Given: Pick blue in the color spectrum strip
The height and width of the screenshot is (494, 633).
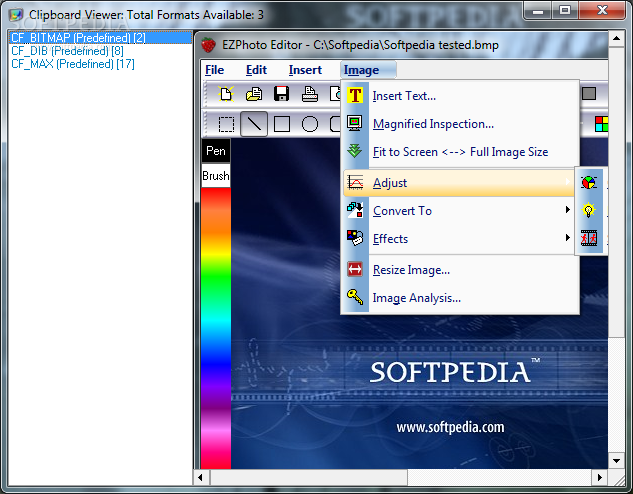Looking at the screenshot, I should point(216,363).
